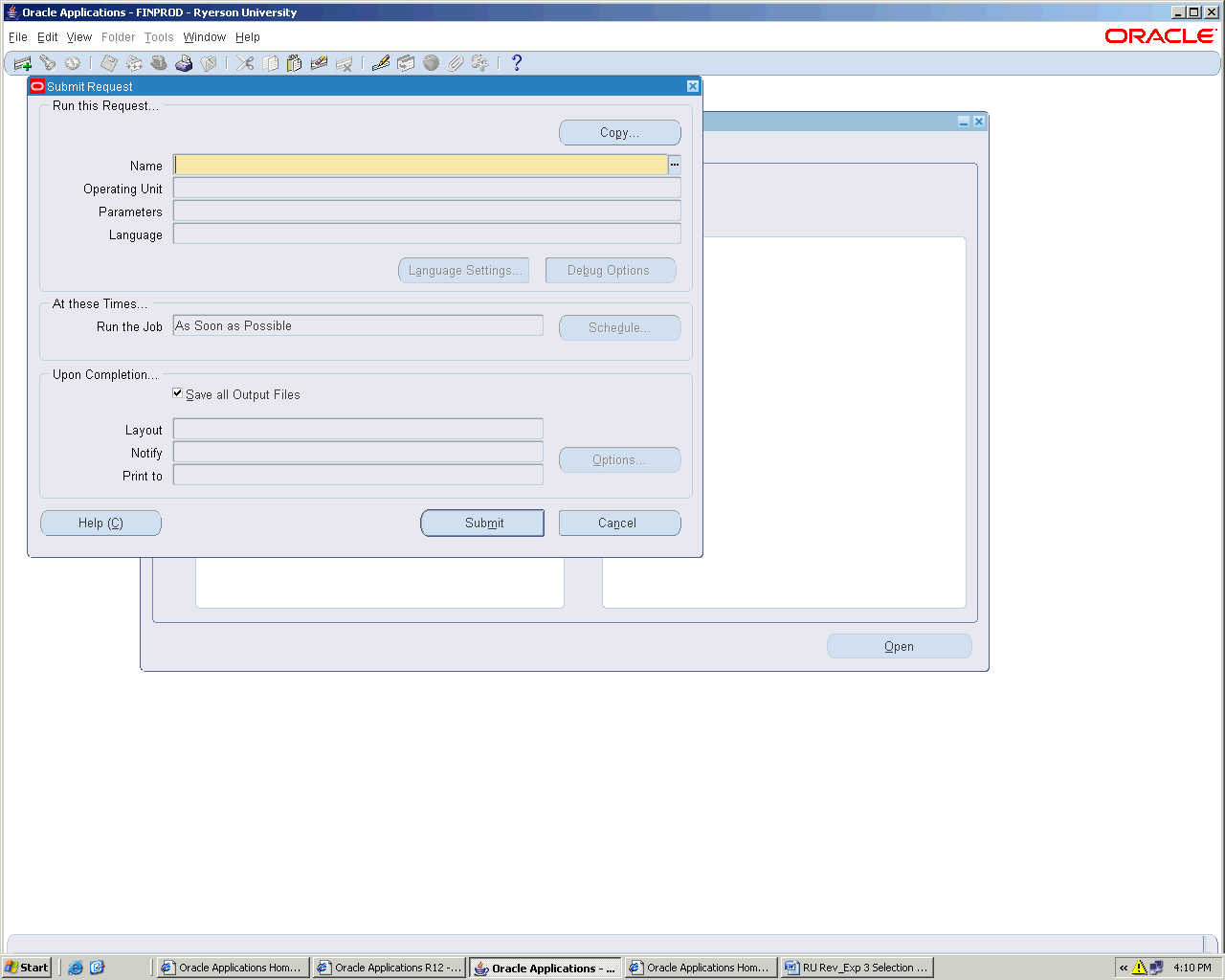Click the Cut scissors icon
The height and width of the screenshot is (980, 1225).
[245, 63]
